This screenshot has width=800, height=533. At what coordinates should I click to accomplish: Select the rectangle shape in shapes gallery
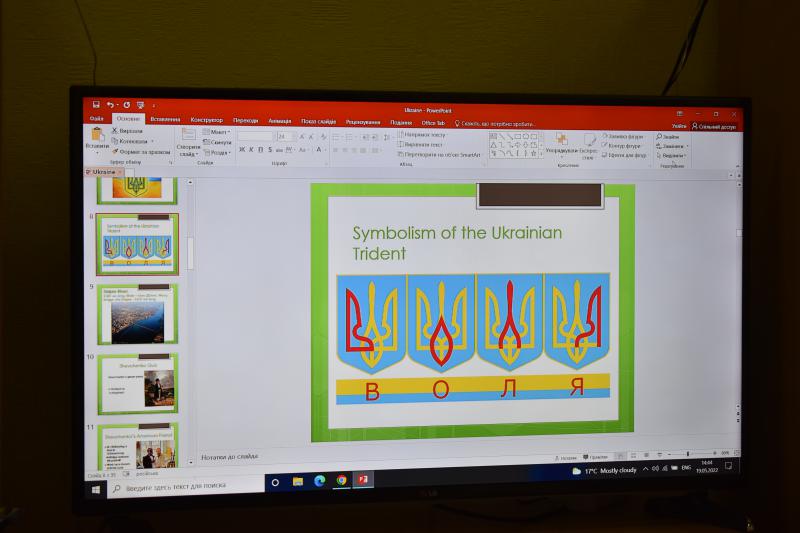tap(518, 137)
